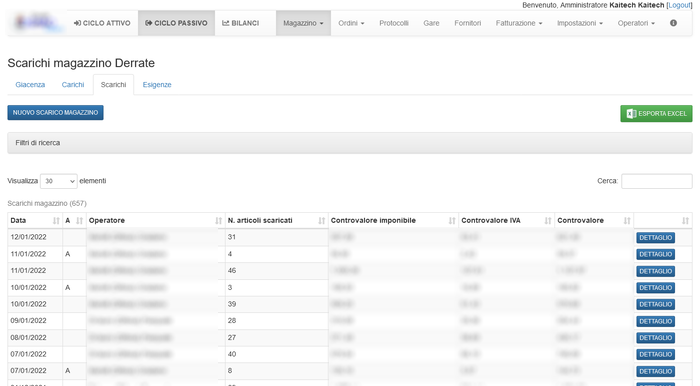Open DETTAGLIO for row with 8 articles
Viewport: 700px width, 386px height.
tap(655, 371)
